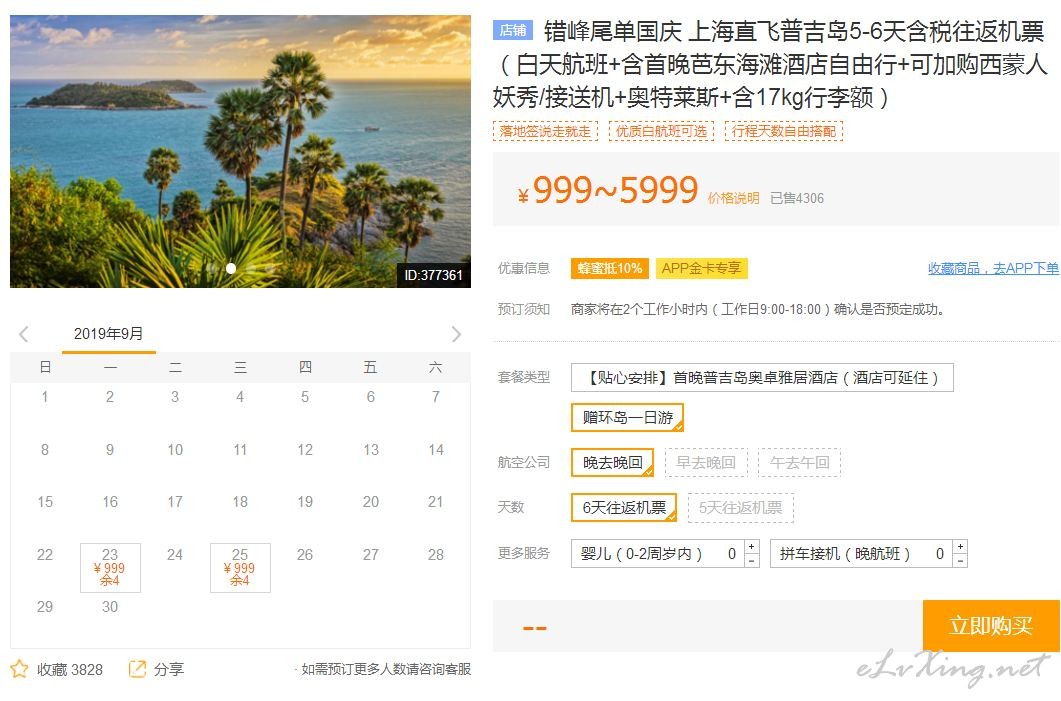Screen dimensions: 1061x701
Task: Select the 贴心安排 首晚普吉岛奥卓雅居酒店 package
Action: [x=762, y=378]
